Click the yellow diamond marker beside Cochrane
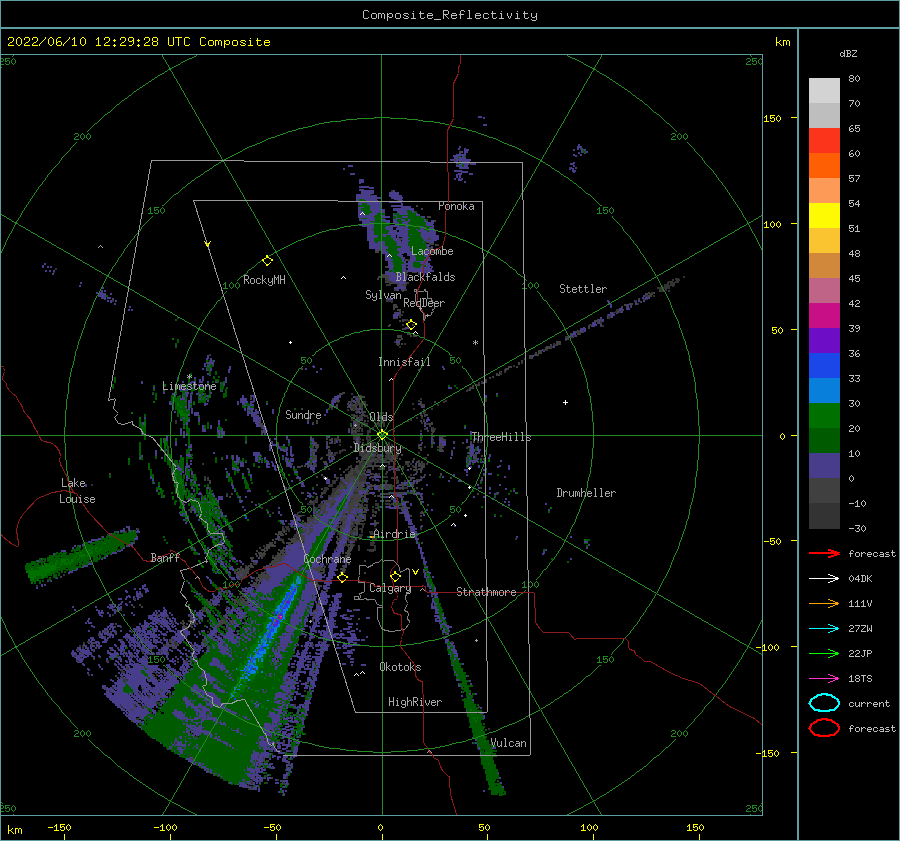The image size is (900, 841). pos(343,577)
